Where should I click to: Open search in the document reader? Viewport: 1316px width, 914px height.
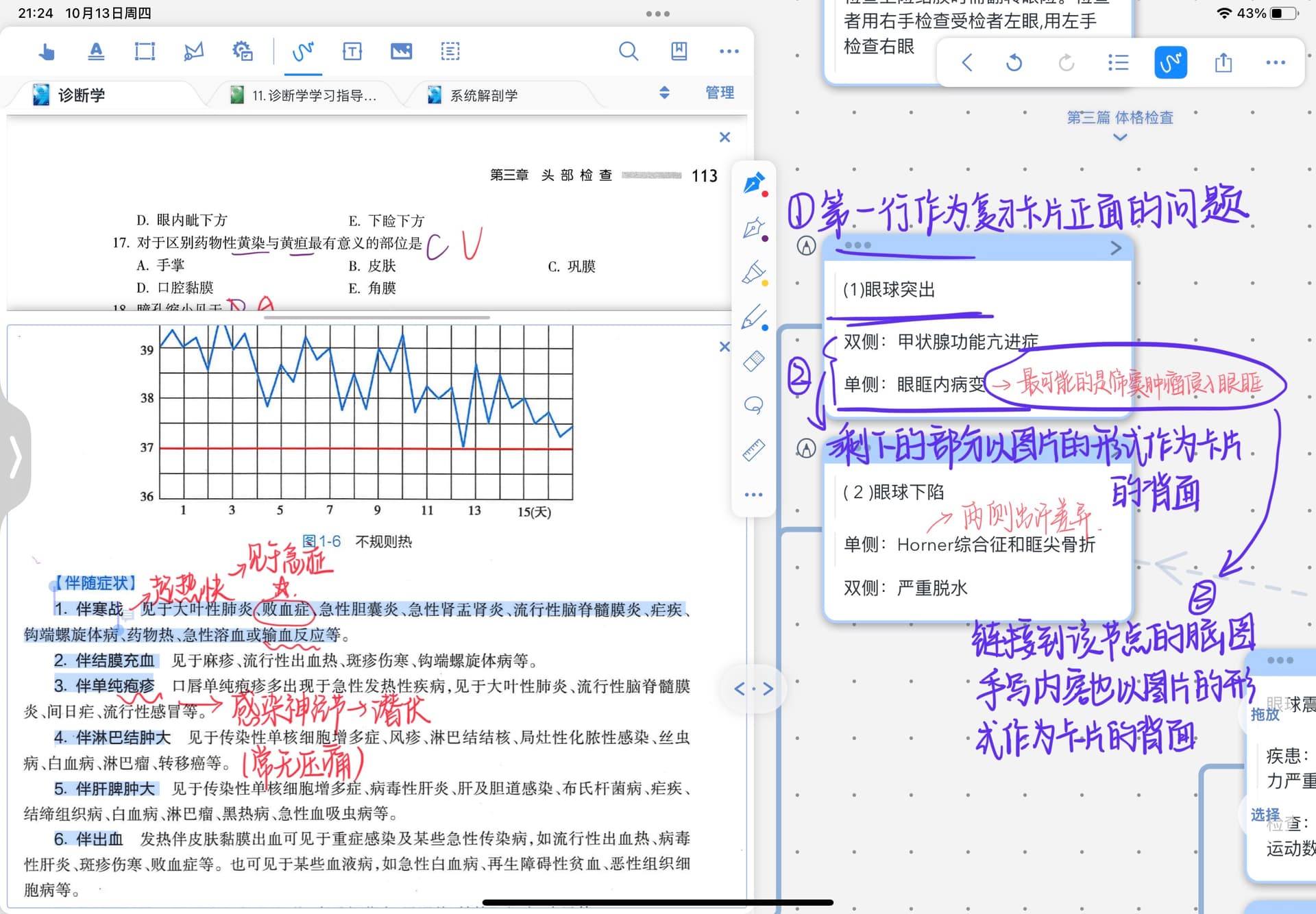pyautogui.click(x=629, y=51)
